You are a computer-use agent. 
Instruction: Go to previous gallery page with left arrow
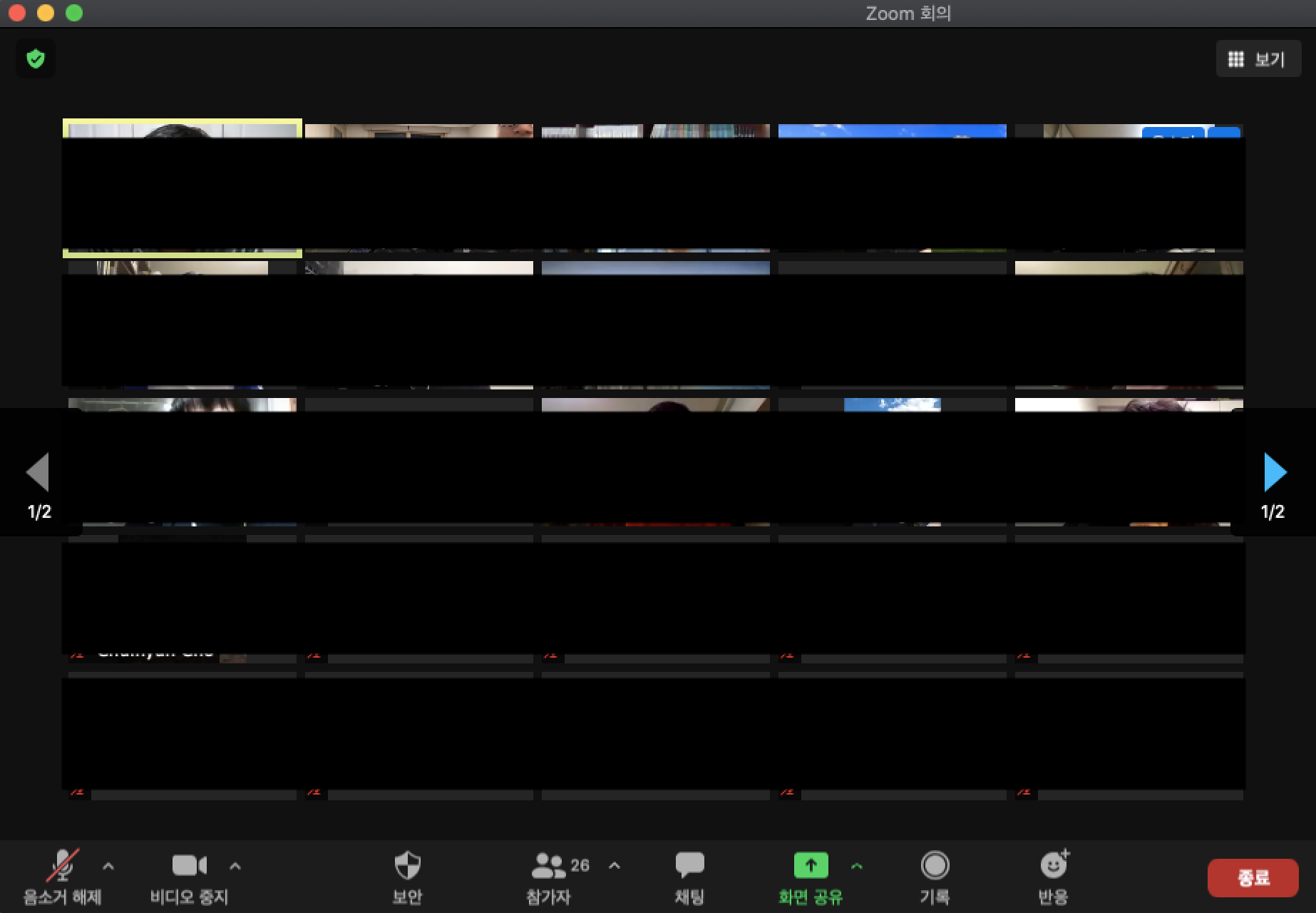point(38,472)
